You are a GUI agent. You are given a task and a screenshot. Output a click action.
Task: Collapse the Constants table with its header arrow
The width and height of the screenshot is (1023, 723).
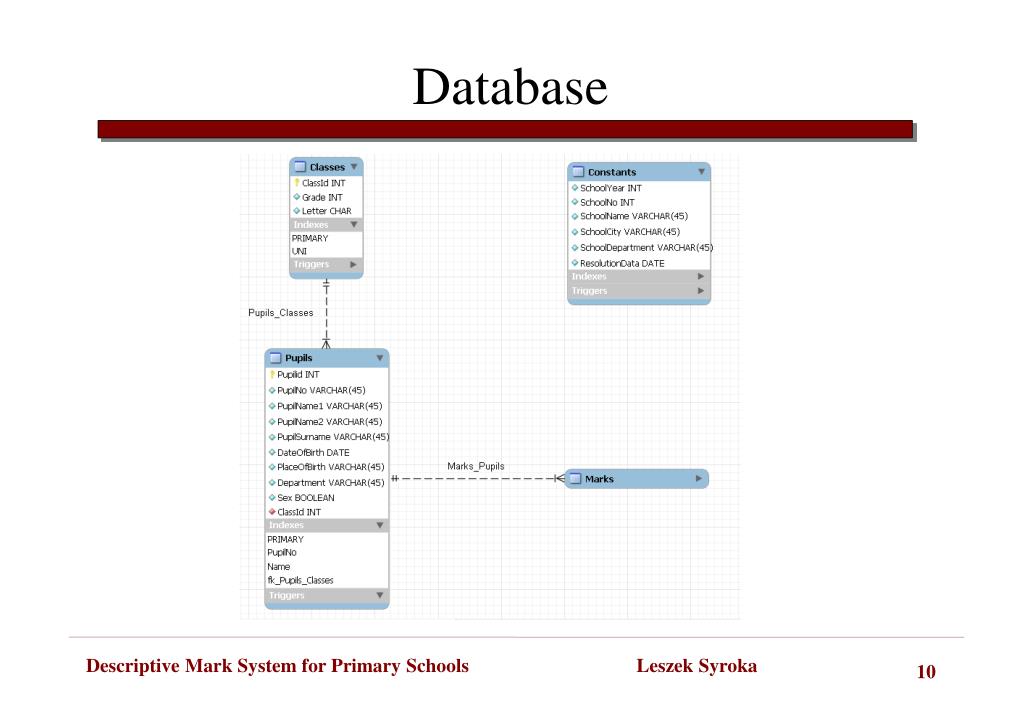coord(701,172)
